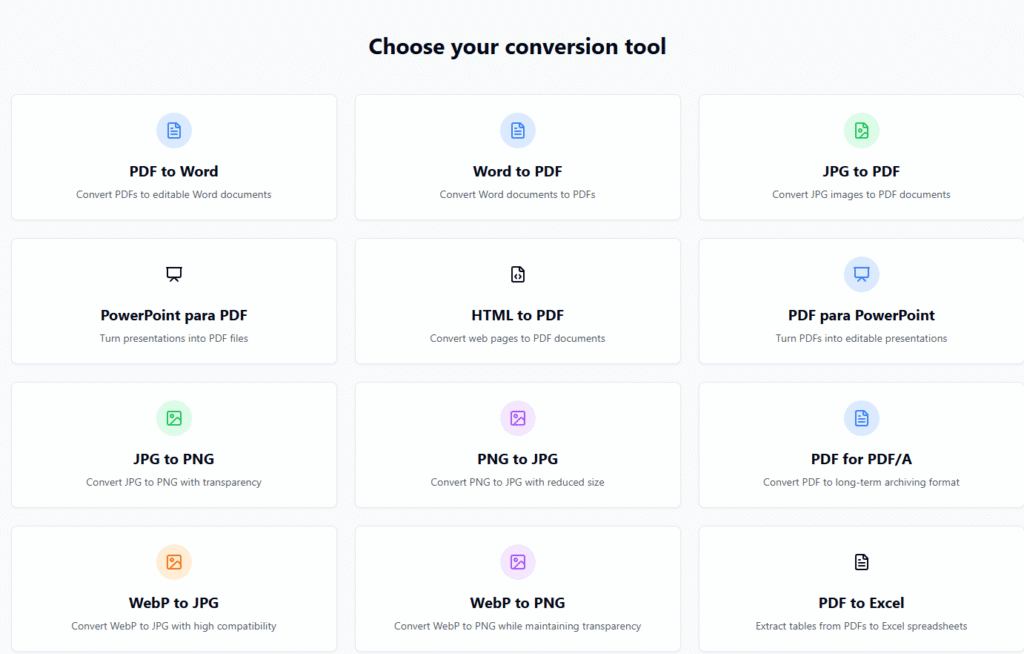Open the PDF to Word tool title
The width and height of the screenshot is (1024, 654).
[174, 172]
